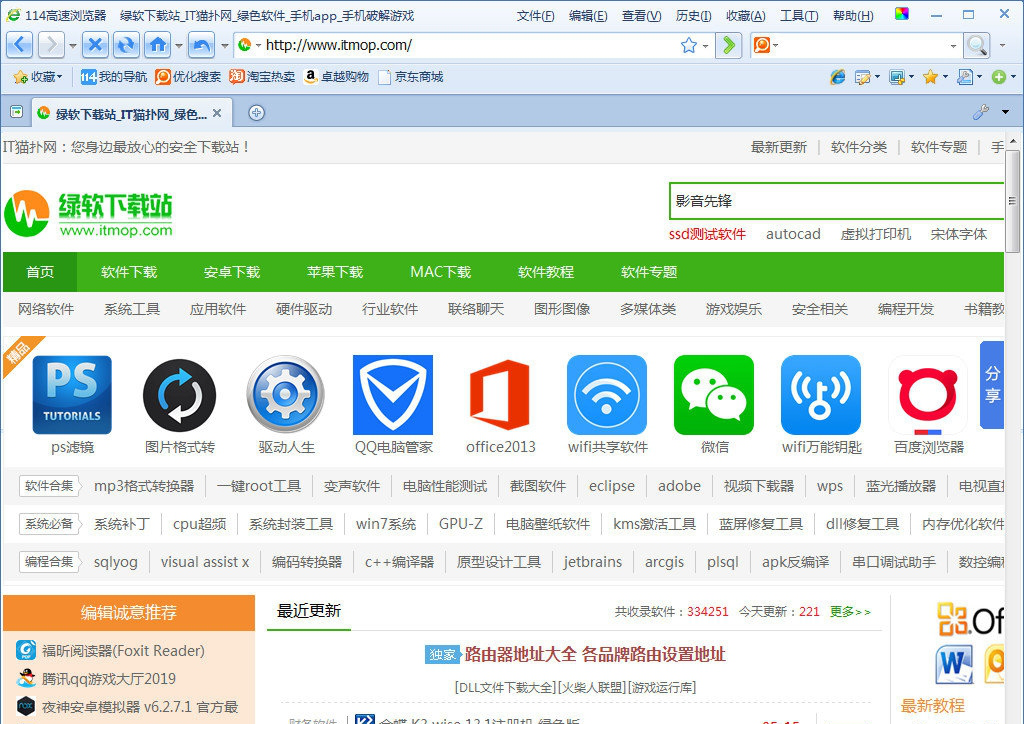Stop loading with the X toolbar button

point(95,45)
